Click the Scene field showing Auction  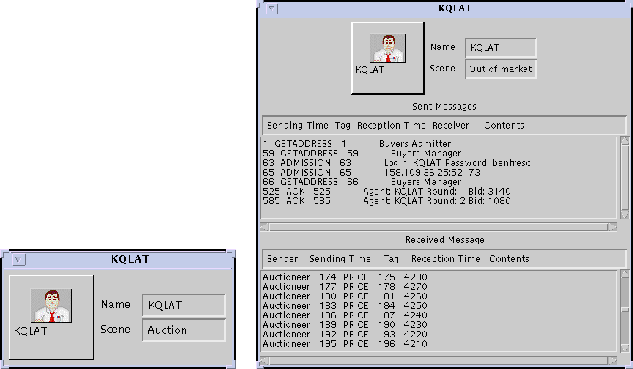pos(184,330)
